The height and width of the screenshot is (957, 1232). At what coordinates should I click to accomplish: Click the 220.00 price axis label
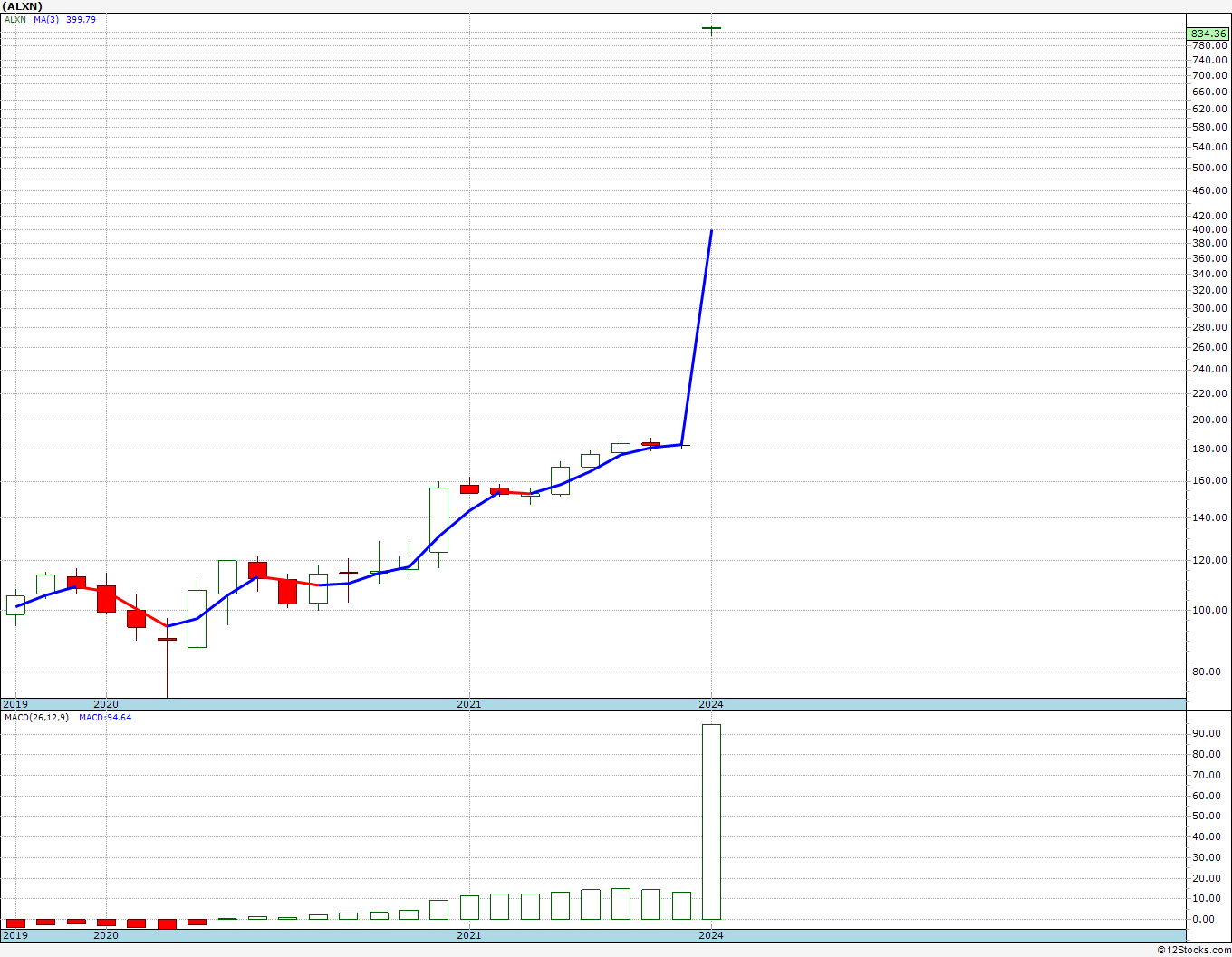click(x=1209, y=393)
